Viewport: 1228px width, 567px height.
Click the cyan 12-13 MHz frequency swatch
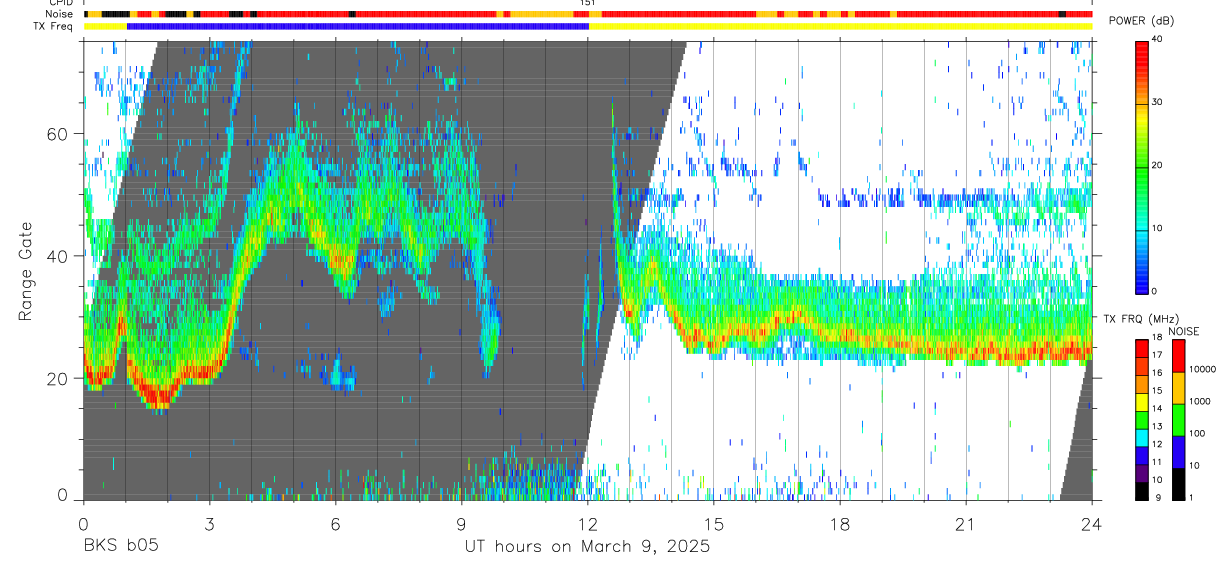[x=1142, y=438]
